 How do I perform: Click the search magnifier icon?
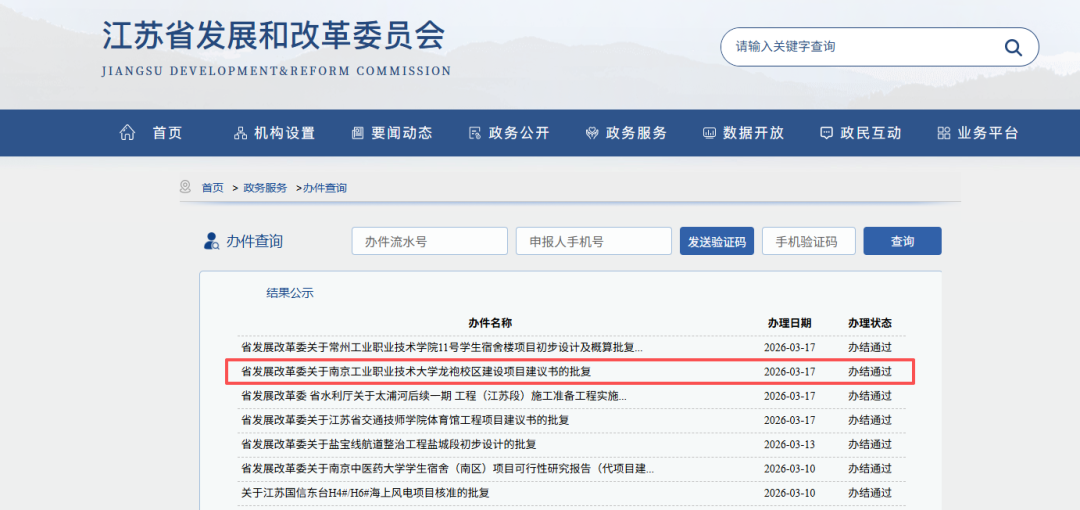(x=1012, y=47)
